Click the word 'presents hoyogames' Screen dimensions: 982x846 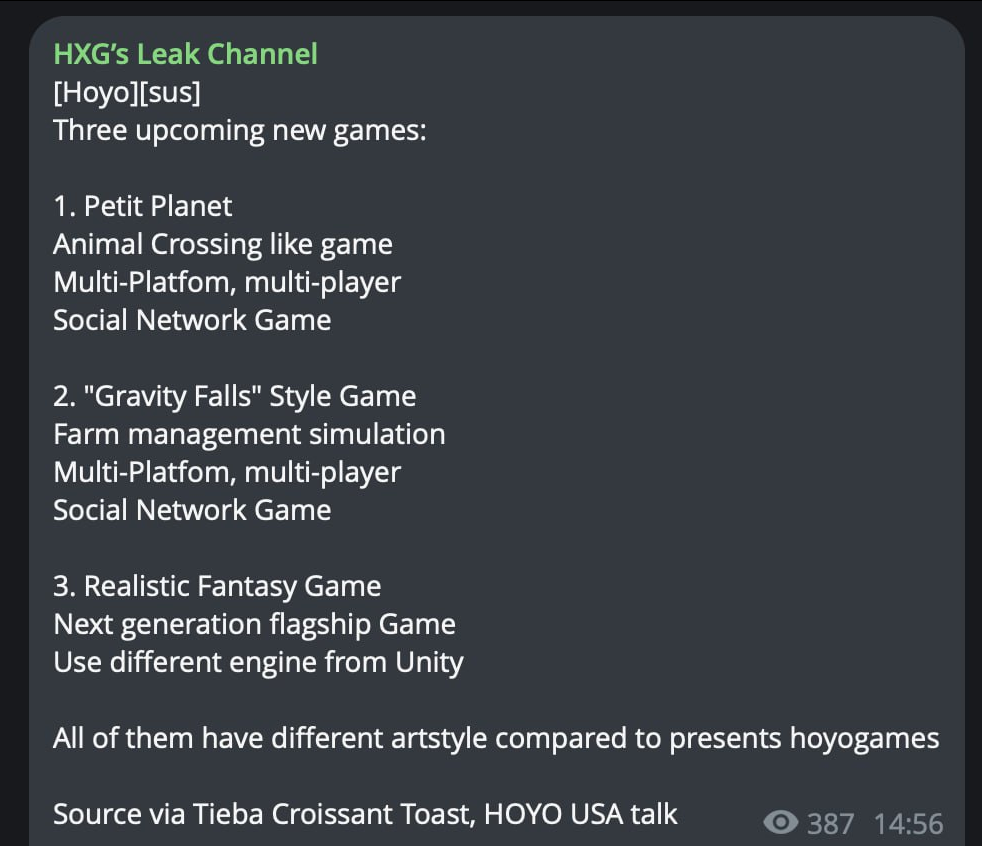pyautogui.click(x=804, y=739)
